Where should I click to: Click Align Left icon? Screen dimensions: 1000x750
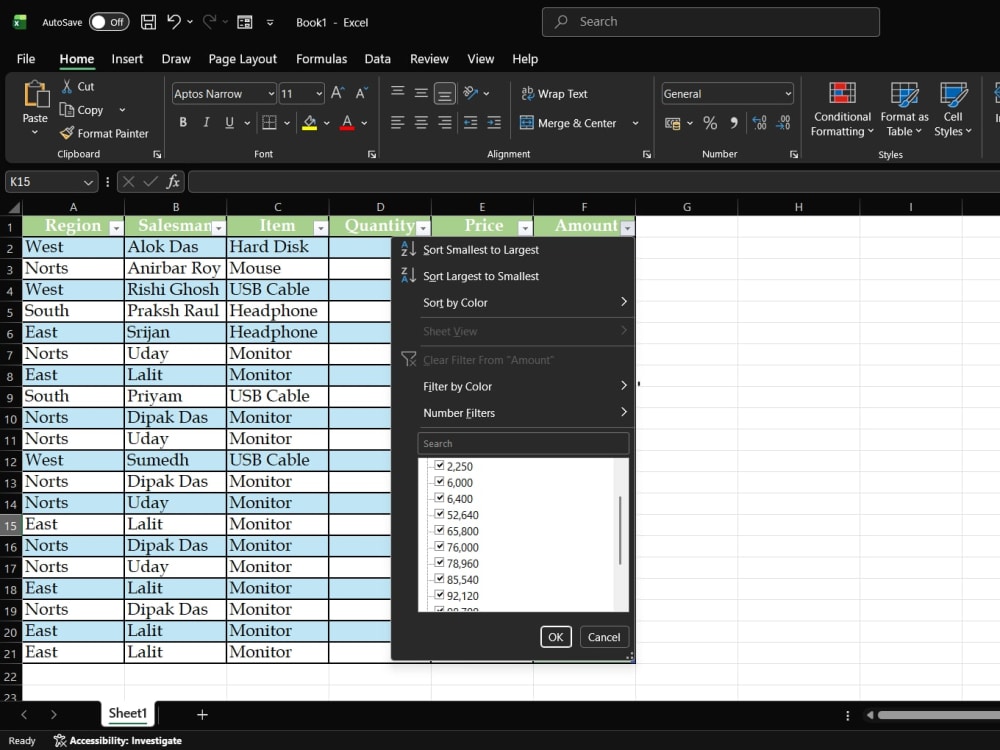pyautogui.click(x=397, y=122)
